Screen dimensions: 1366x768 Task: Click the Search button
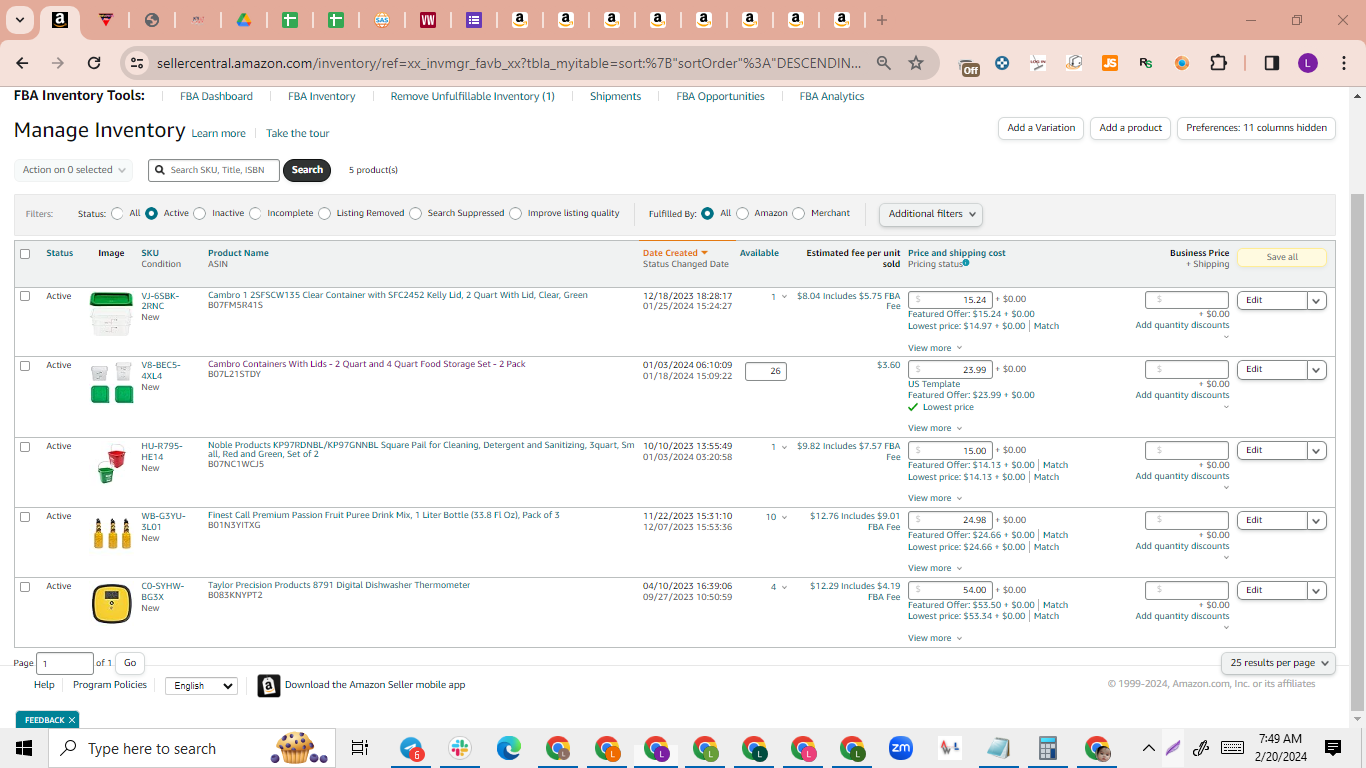pos(307,170)
